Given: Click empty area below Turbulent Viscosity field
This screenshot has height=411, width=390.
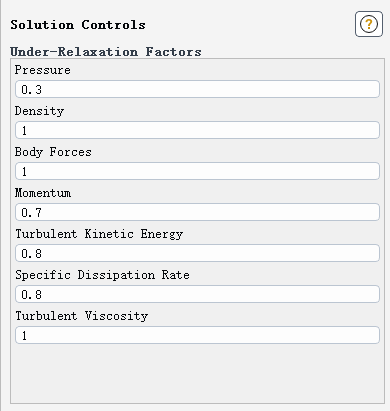Looking at the screenshot, I should point(197,373).
